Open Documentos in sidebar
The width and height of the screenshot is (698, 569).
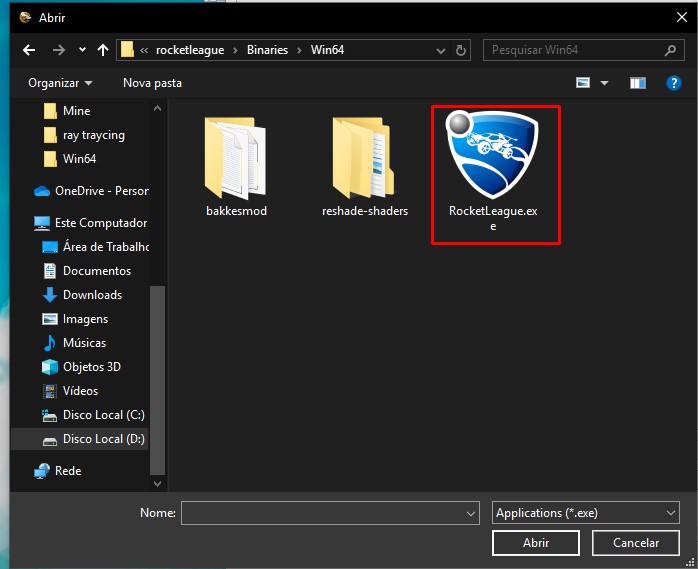[x=87, y=271]
